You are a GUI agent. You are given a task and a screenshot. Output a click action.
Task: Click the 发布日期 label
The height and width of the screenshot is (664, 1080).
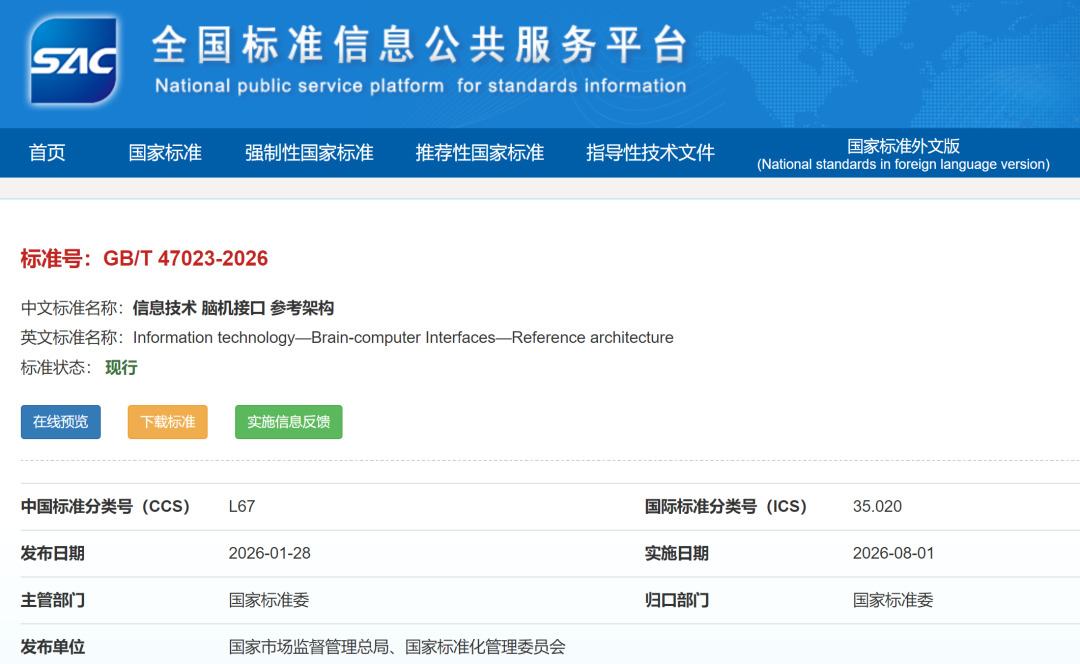click(x=52, y=553)
